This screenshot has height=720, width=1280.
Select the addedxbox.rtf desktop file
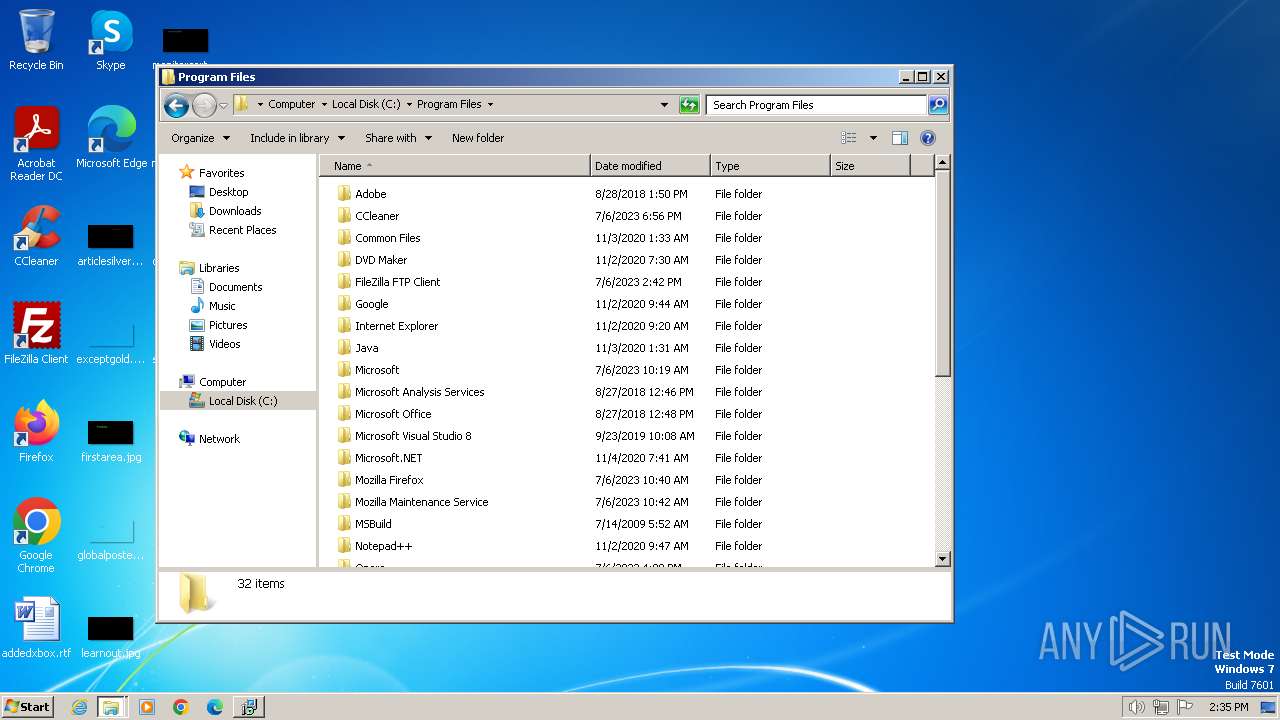click(36, 628)
